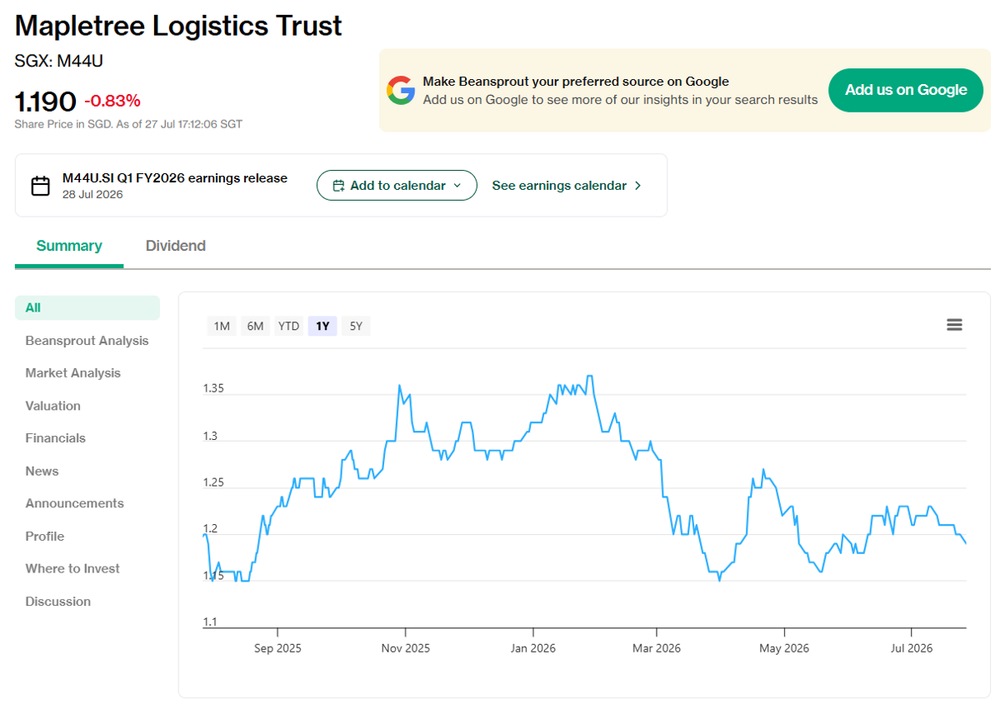Click the SGX: M44U ticker text
The width and height of the screenshot is (1000, 709).
click(59, 61)
